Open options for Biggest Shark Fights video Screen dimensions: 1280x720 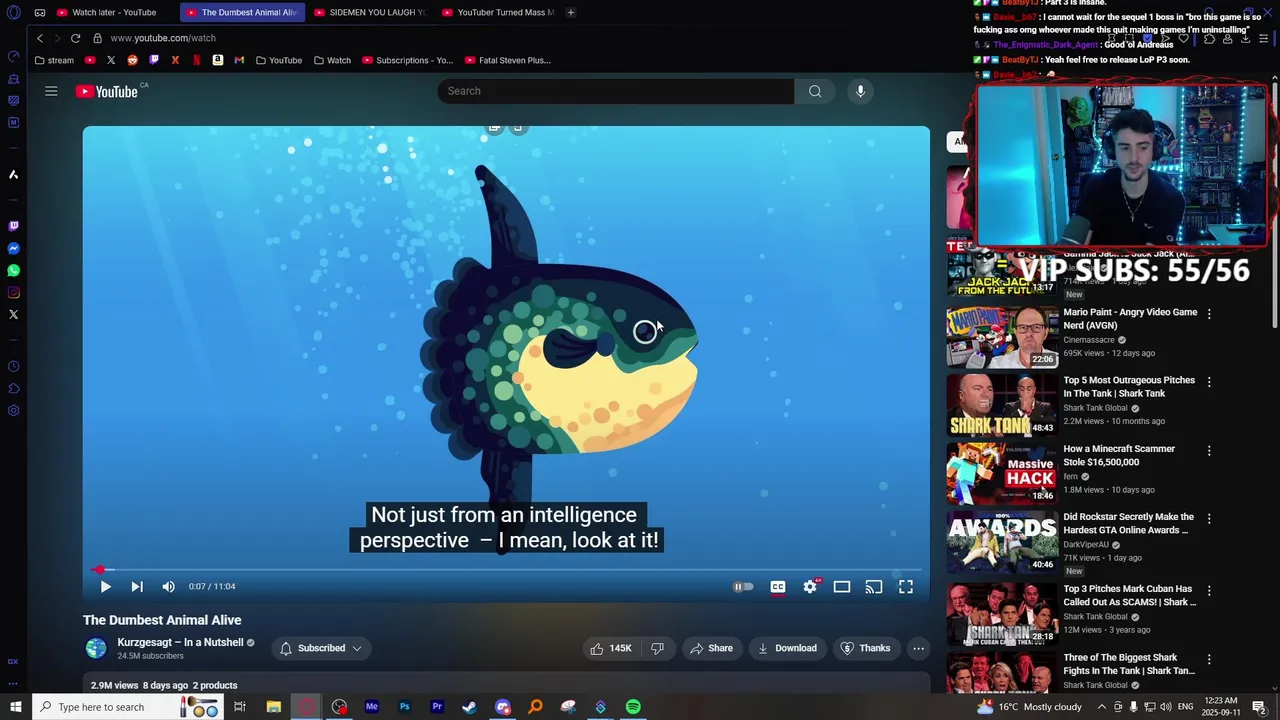tap(1209, 660)
